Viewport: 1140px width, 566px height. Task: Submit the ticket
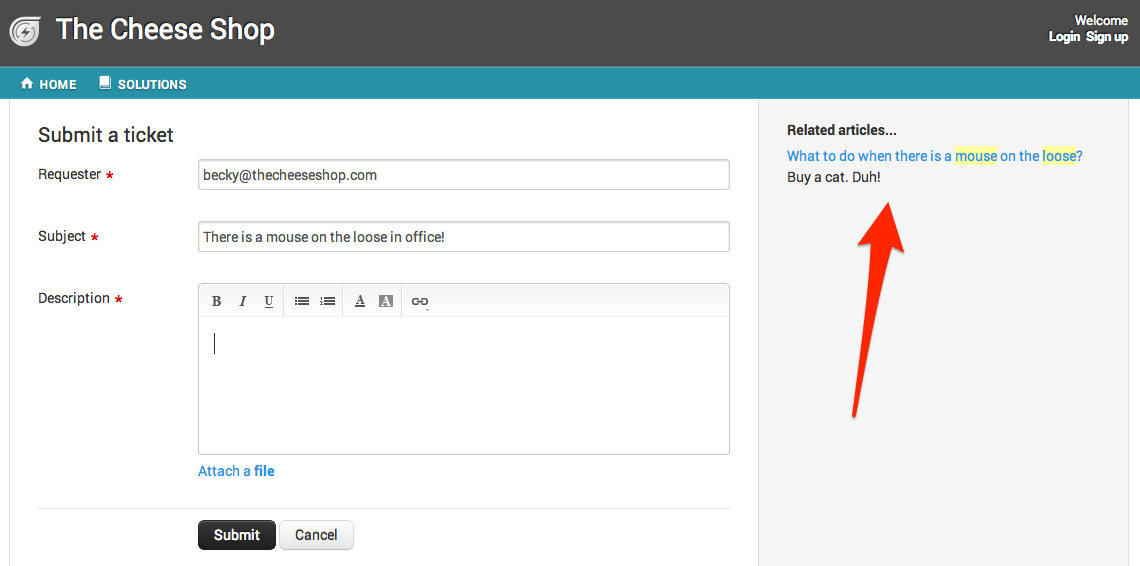click(236, 535)
